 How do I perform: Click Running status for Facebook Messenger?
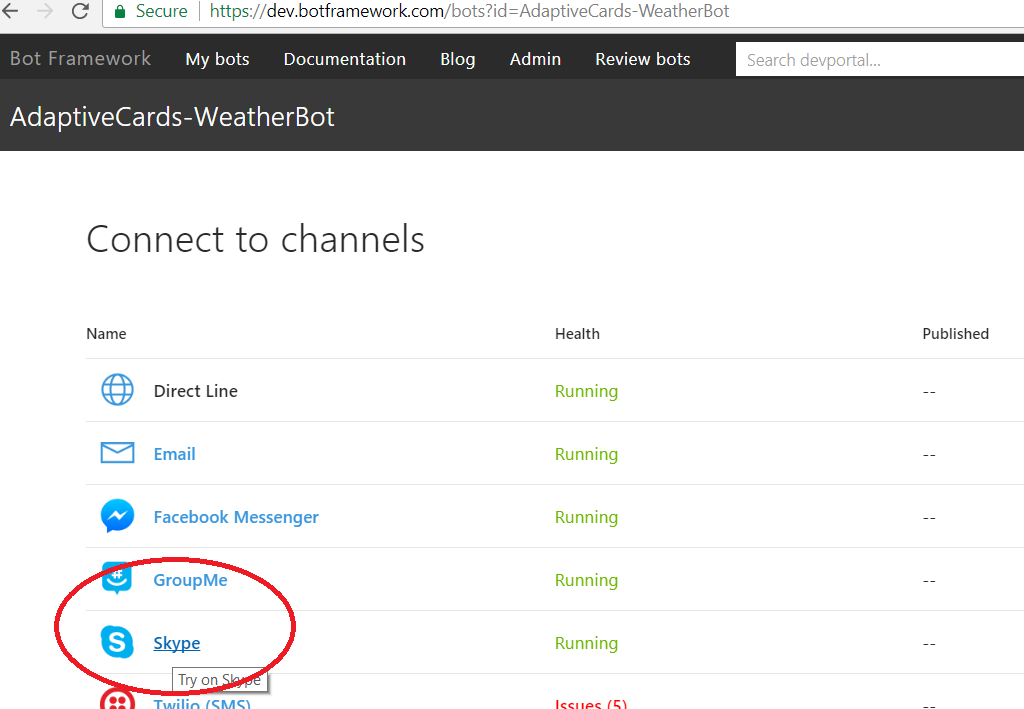point(586,517)
